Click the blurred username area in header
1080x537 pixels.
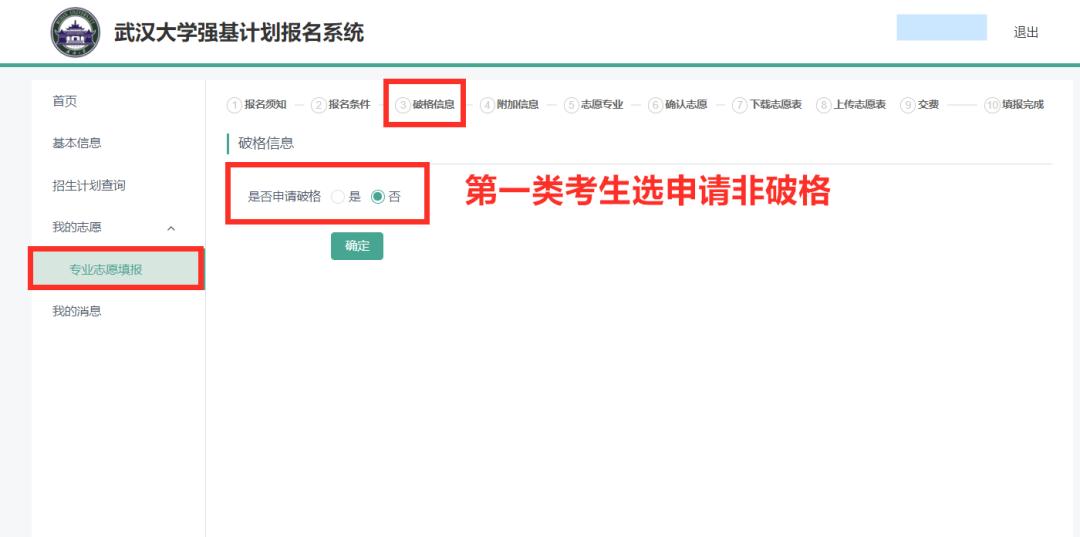(x=942, y=28)
